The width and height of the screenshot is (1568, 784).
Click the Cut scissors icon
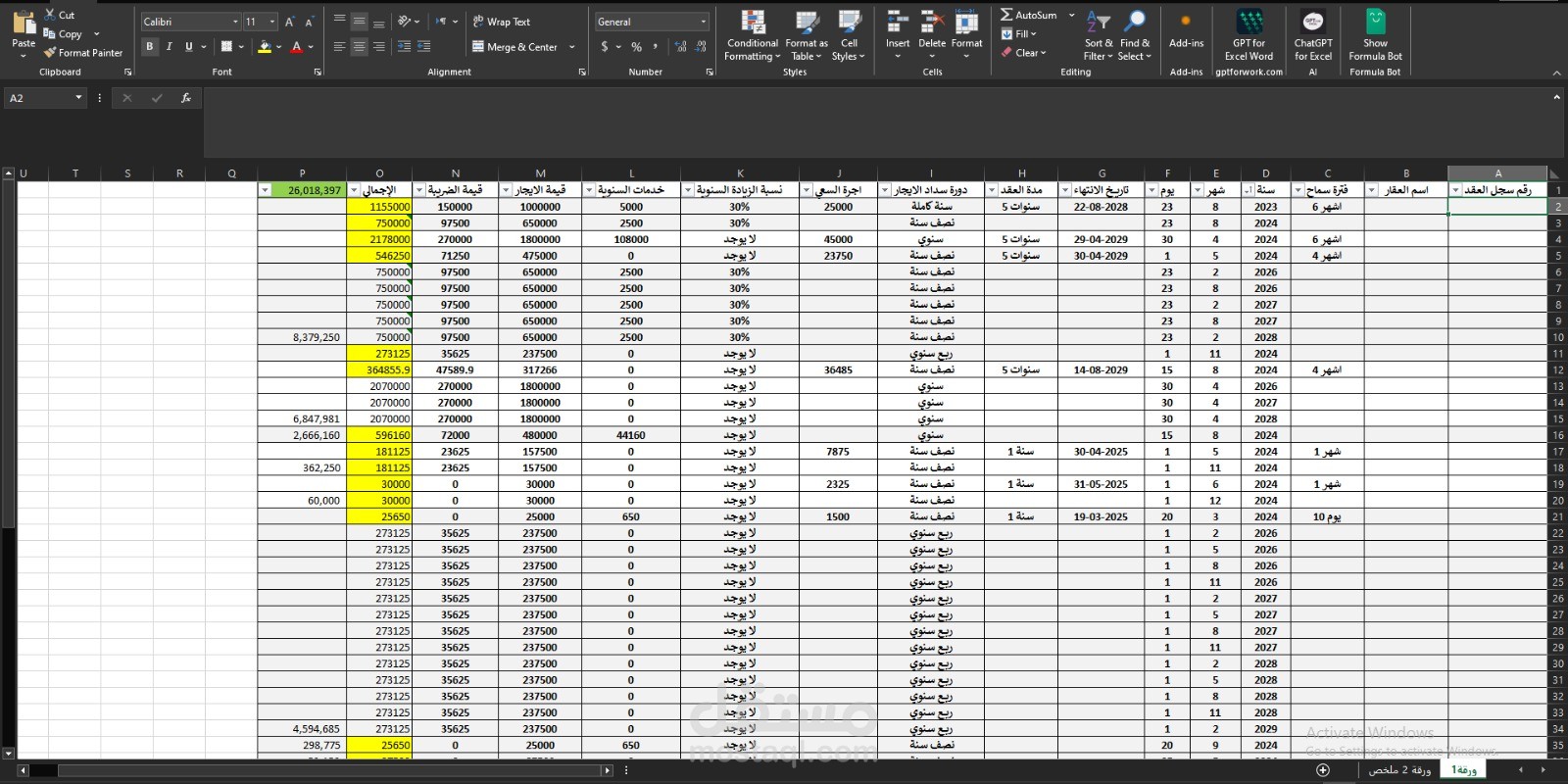(50, 15)
